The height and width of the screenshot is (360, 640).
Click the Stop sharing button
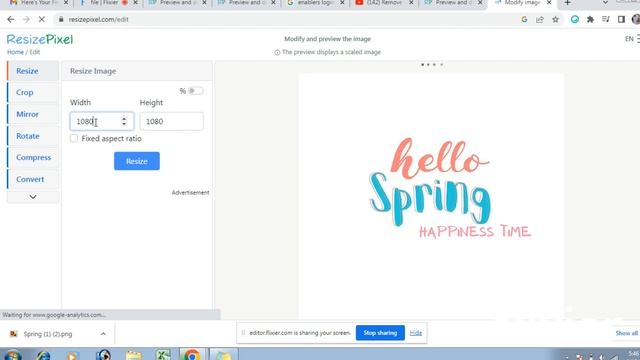click(x=380, y=333)
